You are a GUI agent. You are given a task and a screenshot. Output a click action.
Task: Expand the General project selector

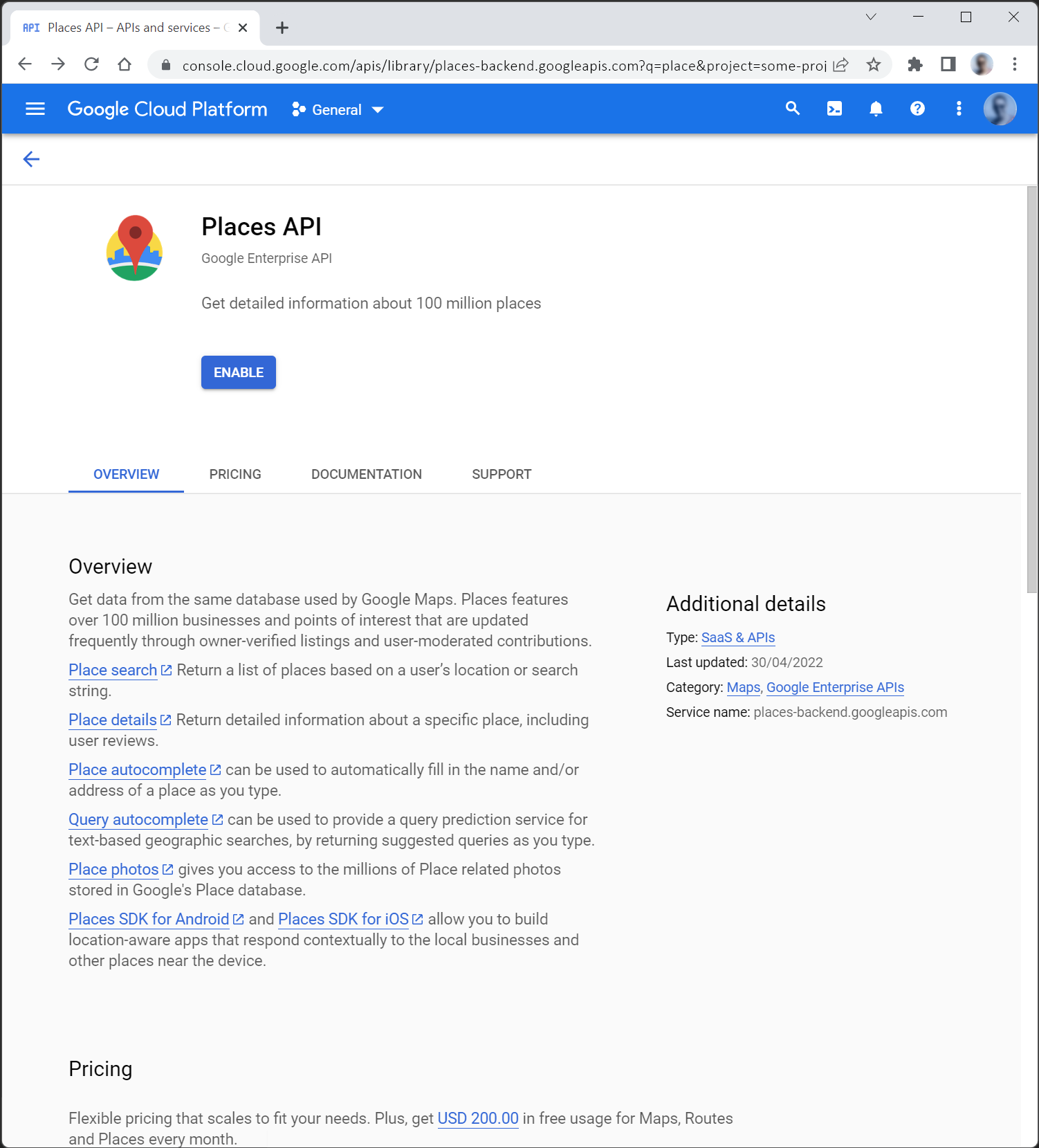tap(338, 110)
